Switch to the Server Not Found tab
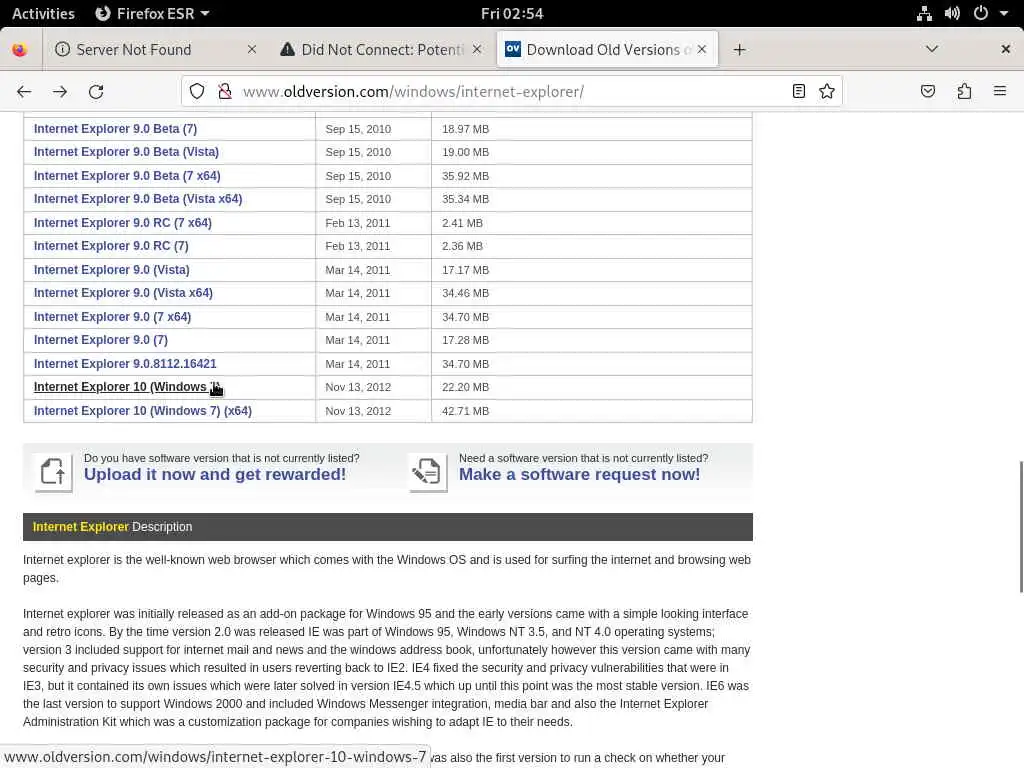 click(x=155, y=50)
